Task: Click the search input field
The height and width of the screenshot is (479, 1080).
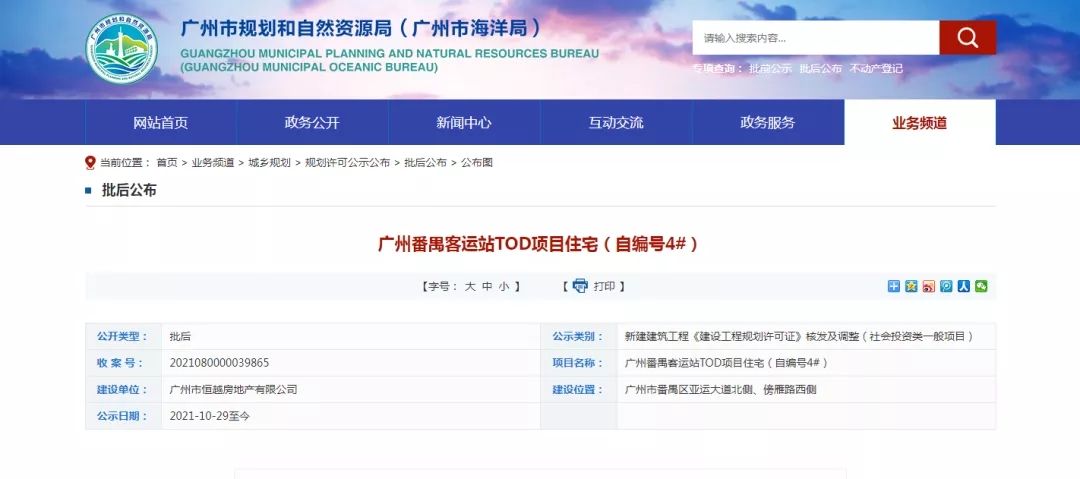Action: coord(815,38)
